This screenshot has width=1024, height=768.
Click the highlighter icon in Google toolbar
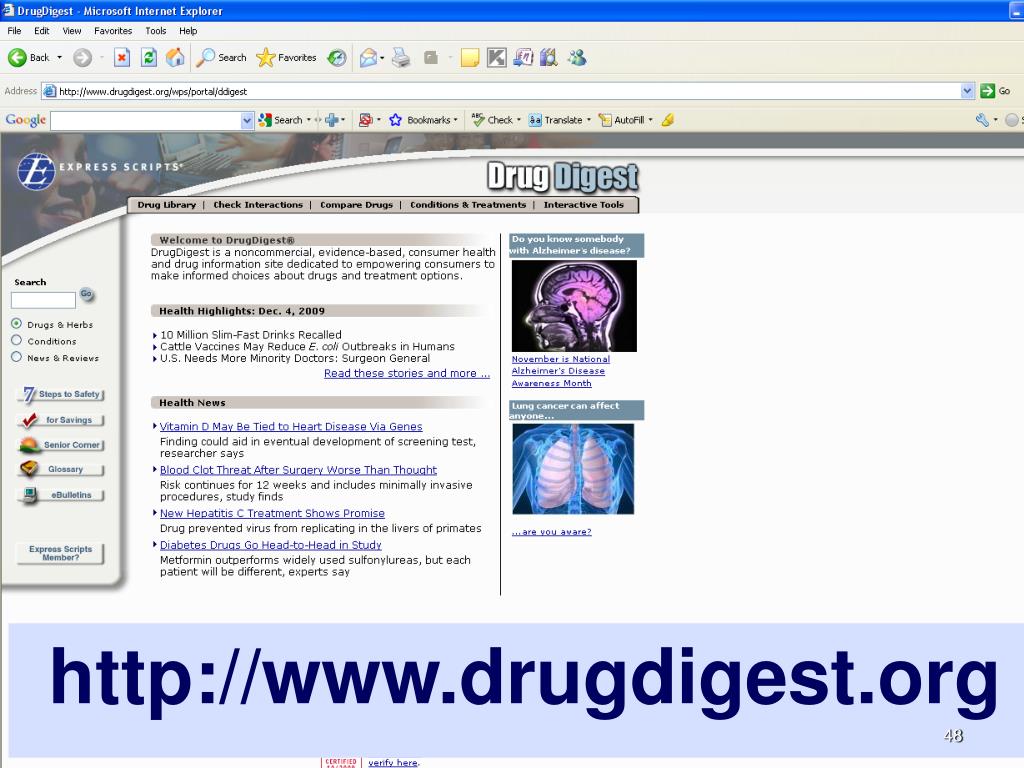[x=667, y=120]
